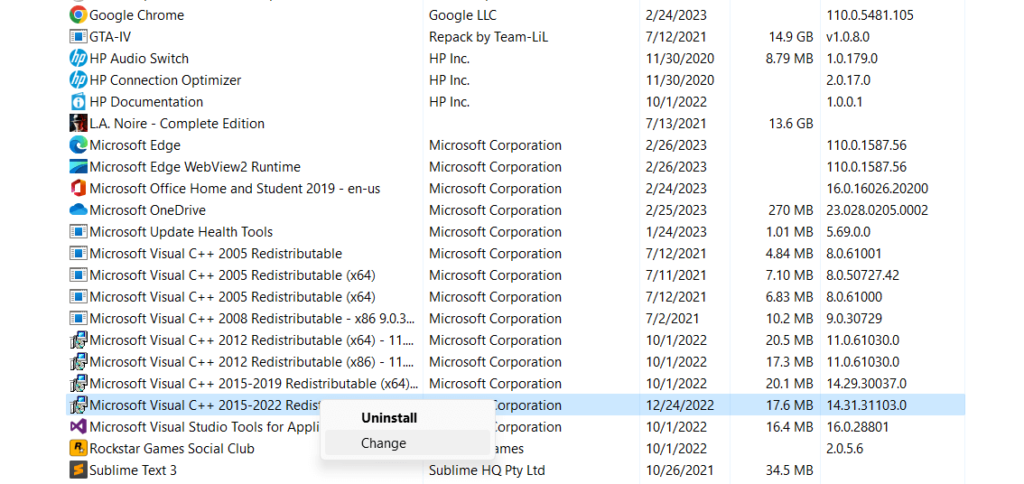Click the Sublime HQ Pty Ltd publisher

(487, 470)
